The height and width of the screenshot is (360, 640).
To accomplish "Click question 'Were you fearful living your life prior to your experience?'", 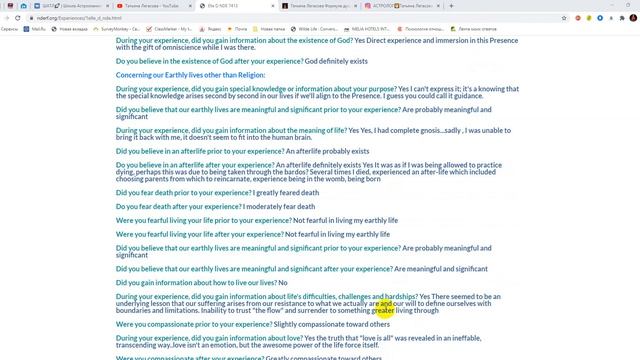I will pos(204,220).
